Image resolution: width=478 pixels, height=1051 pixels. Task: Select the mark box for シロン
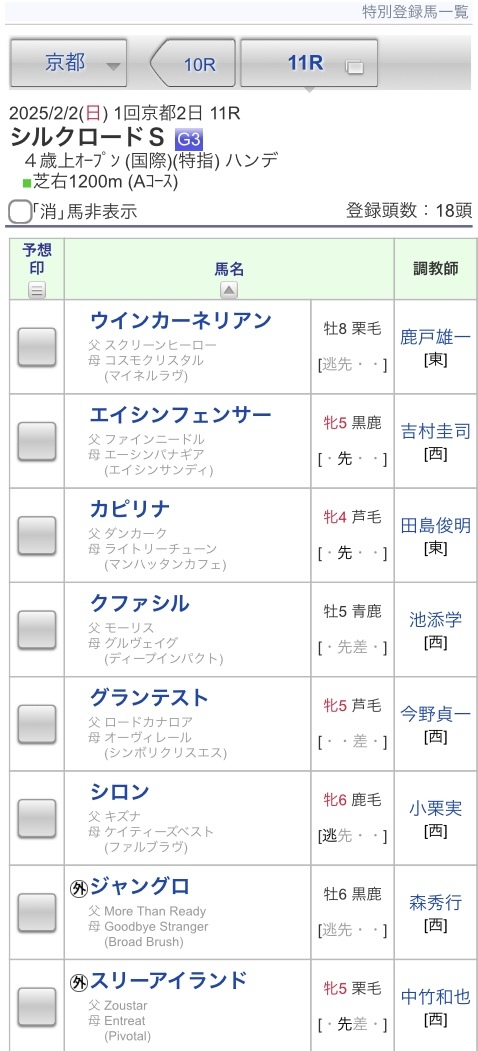(x=37, y=818)
